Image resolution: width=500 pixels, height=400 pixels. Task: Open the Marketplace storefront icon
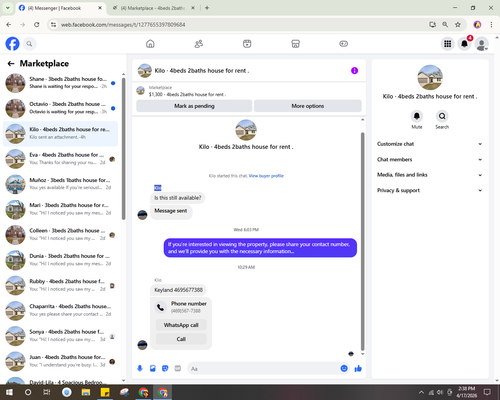point(295,44)
